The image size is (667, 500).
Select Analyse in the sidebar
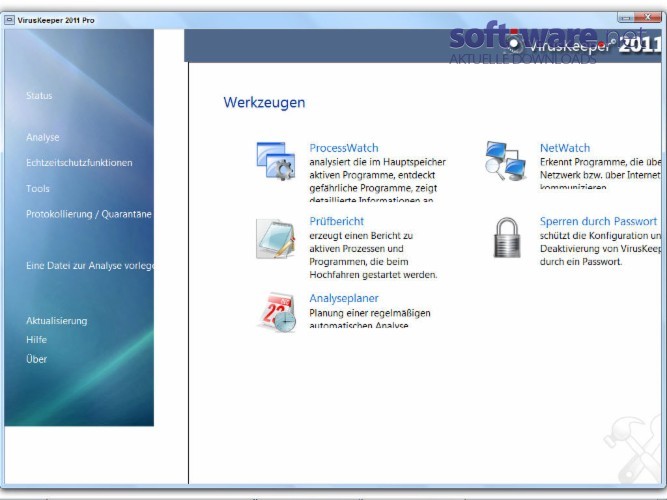(43, 137)
